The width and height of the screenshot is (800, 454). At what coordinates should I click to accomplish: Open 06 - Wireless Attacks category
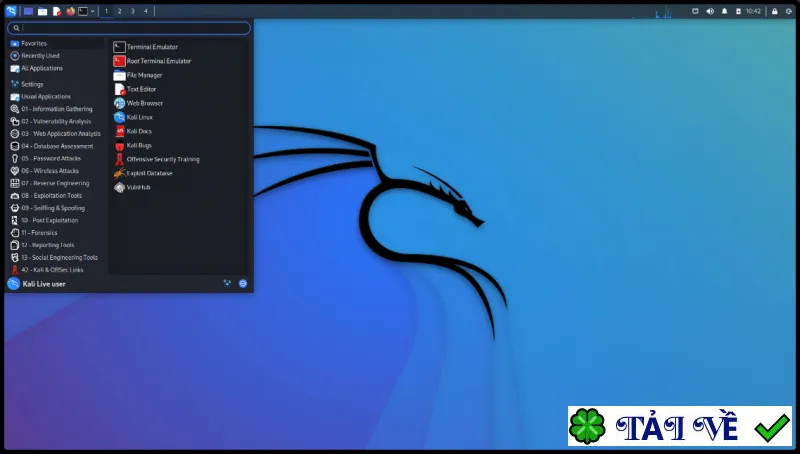tap(56, 171)
